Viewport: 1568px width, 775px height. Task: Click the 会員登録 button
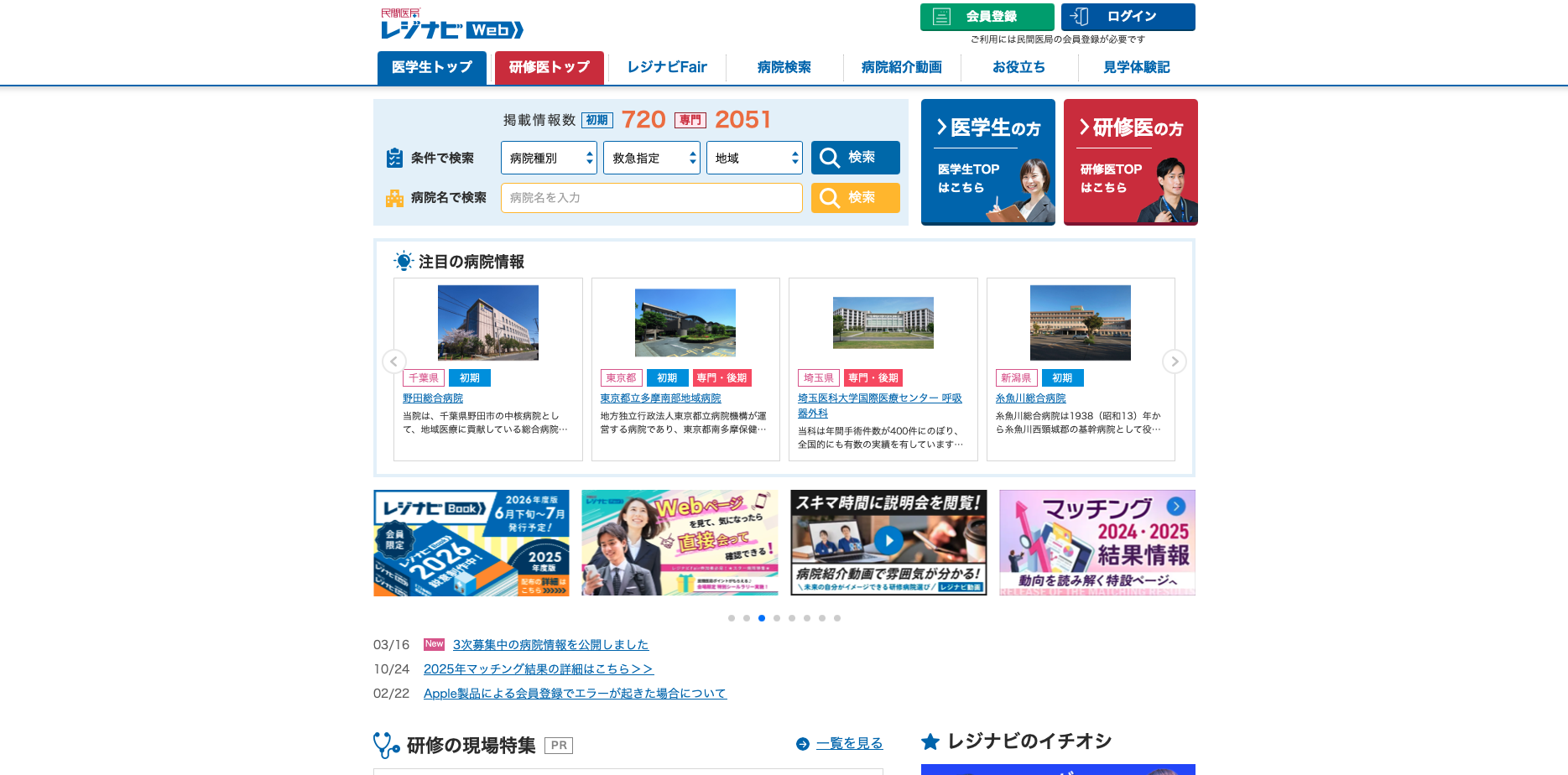(x=987, y=17)
